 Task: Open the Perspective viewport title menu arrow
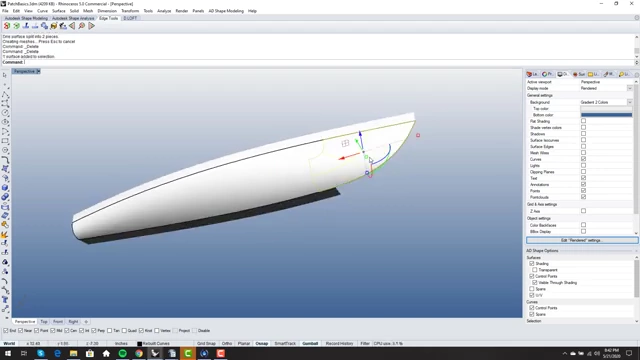point(38,71)
